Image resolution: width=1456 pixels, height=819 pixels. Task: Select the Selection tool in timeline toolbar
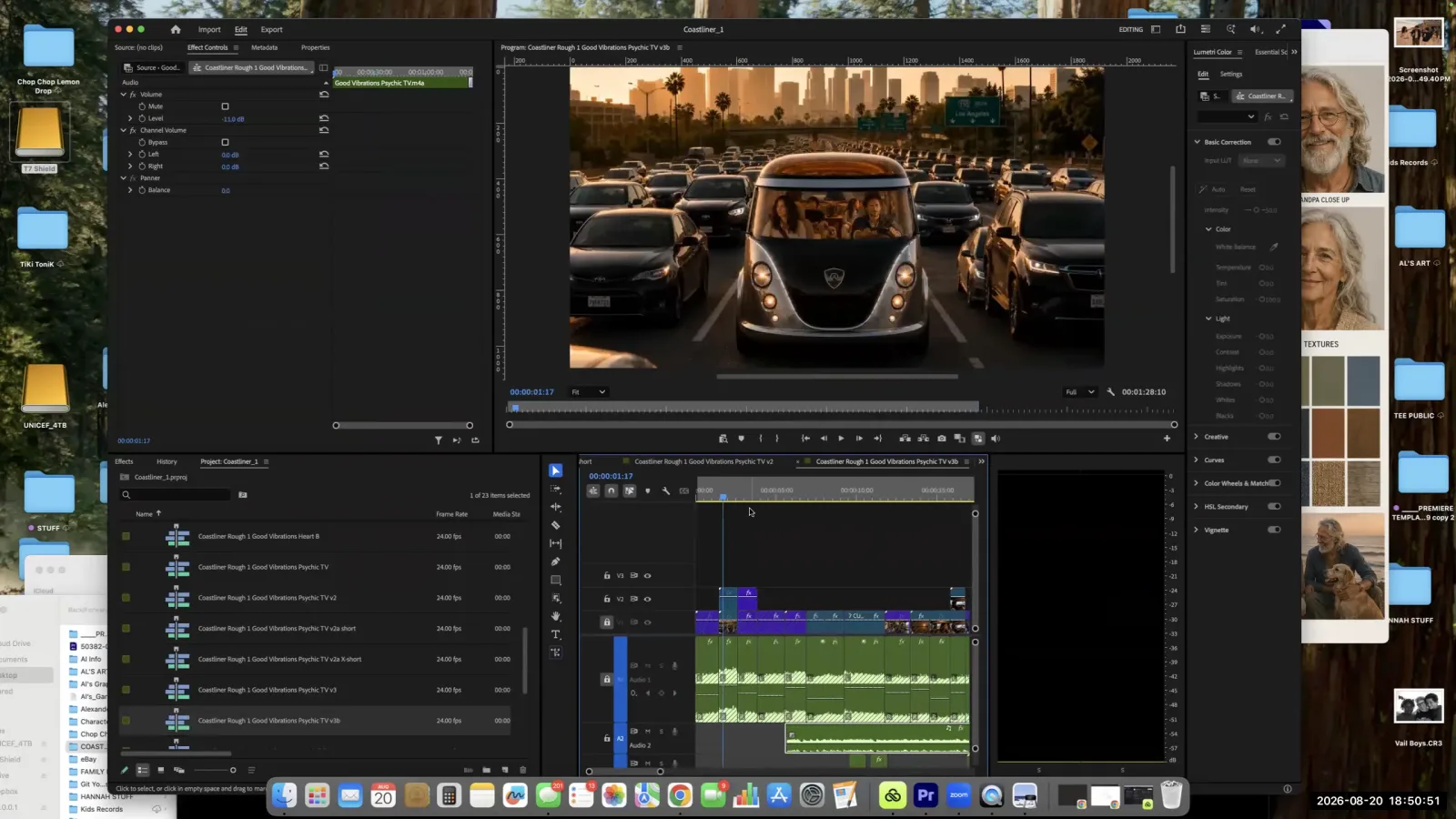(556, 470)
